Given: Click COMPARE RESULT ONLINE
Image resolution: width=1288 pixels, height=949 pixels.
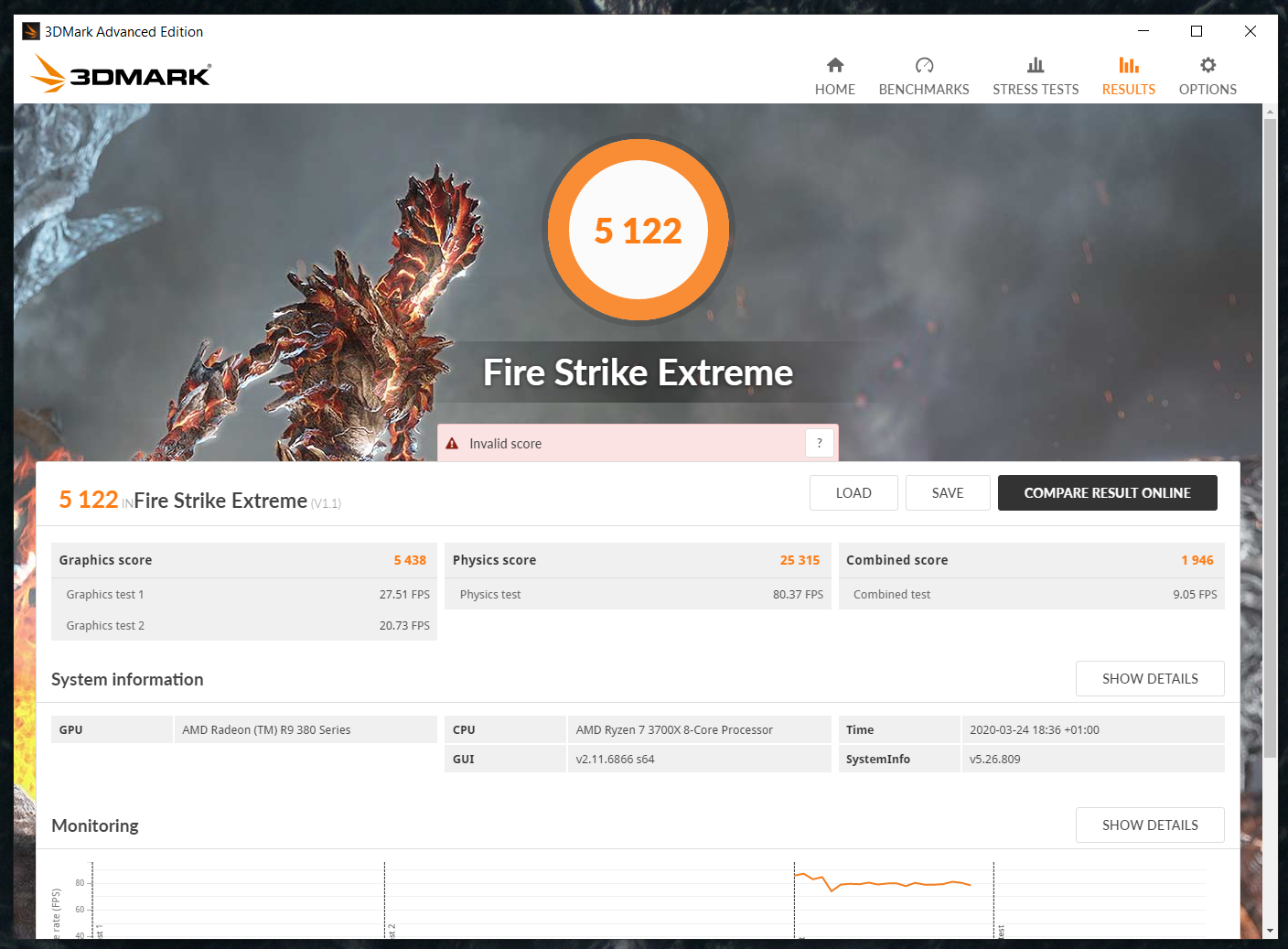Looking at the screenshot, I should [1107, 492].
